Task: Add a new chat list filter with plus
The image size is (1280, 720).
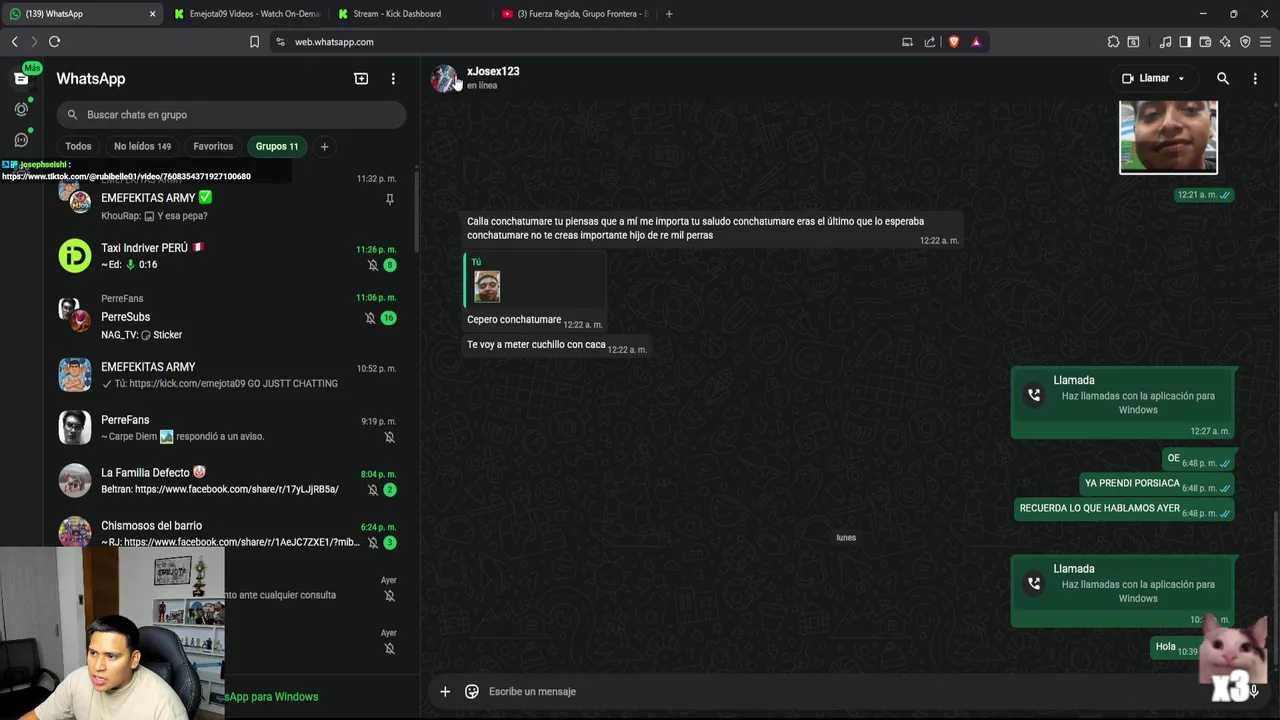Action: pyautogui.click(x=324, y=147)
